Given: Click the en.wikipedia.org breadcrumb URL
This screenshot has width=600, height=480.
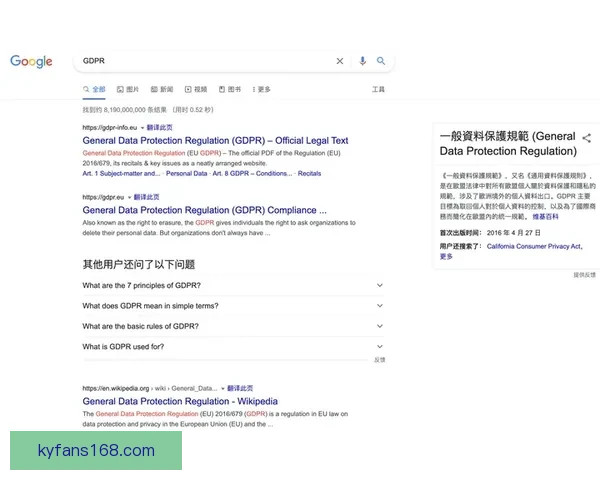Looking at the screenshot, I should pyautogui.click(x=150, y=388).
